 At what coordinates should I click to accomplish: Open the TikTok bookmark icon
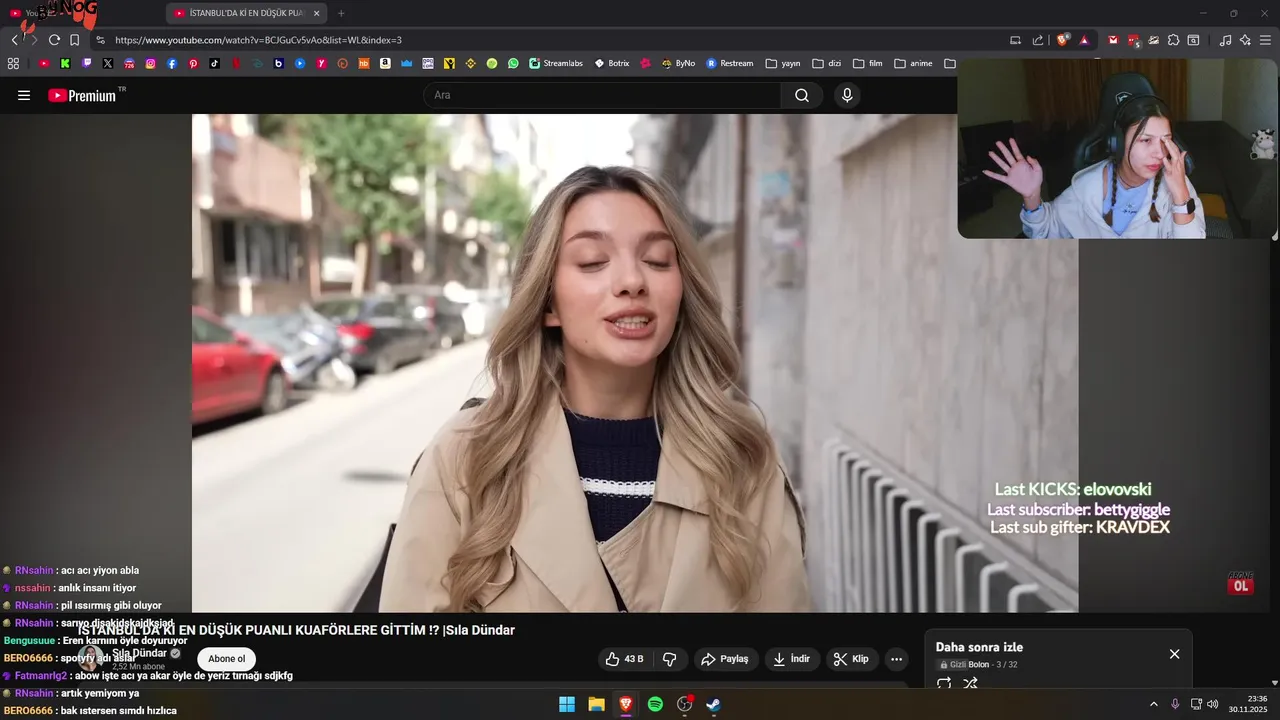(x=215, y=63)
